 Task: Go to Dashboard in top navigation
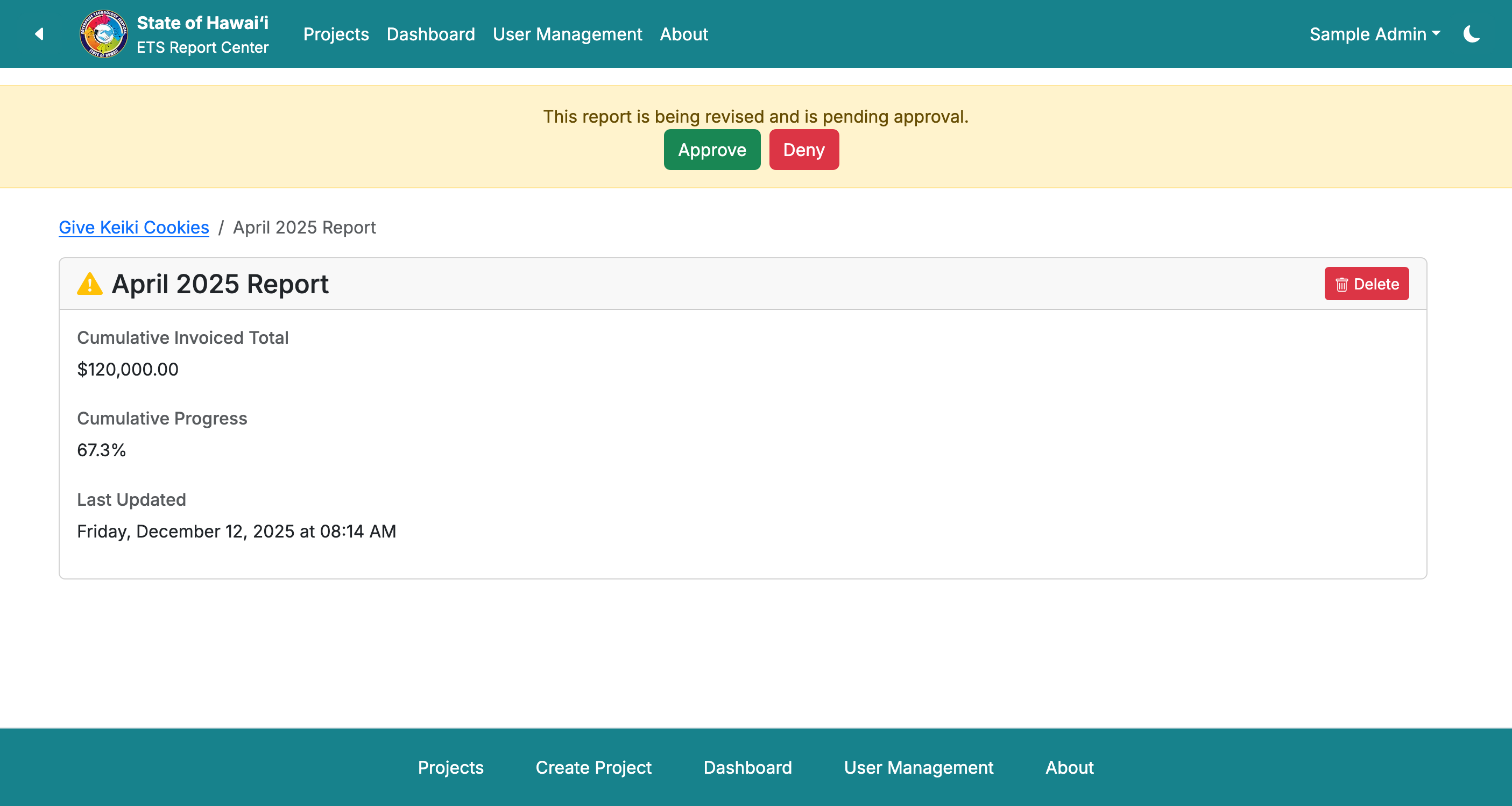(430, 34)
